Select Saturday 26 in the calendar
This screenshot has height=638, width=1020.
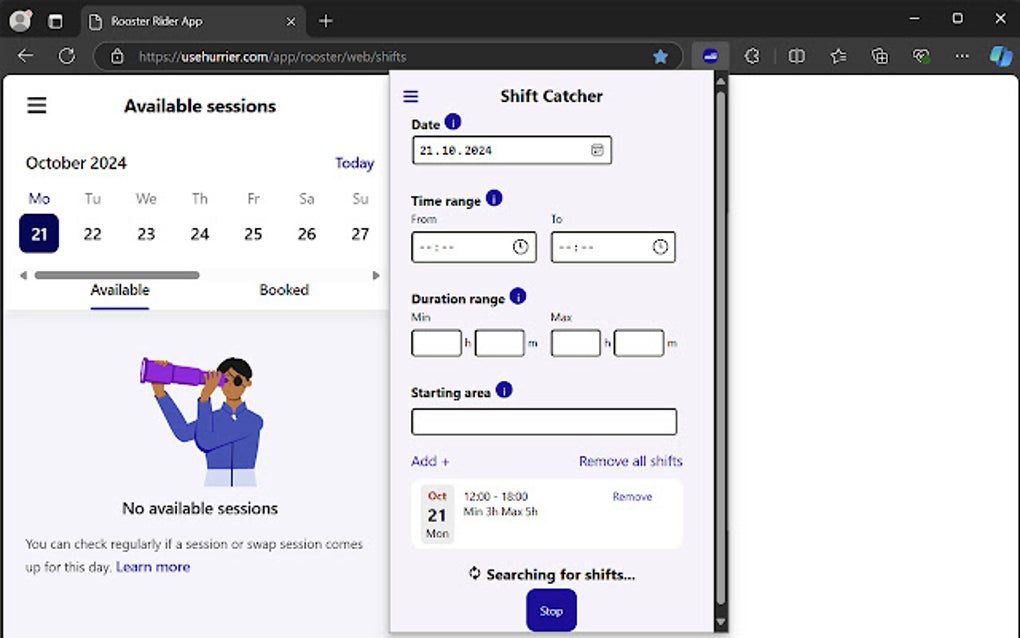pyautogui.click(x=306, y=233)
